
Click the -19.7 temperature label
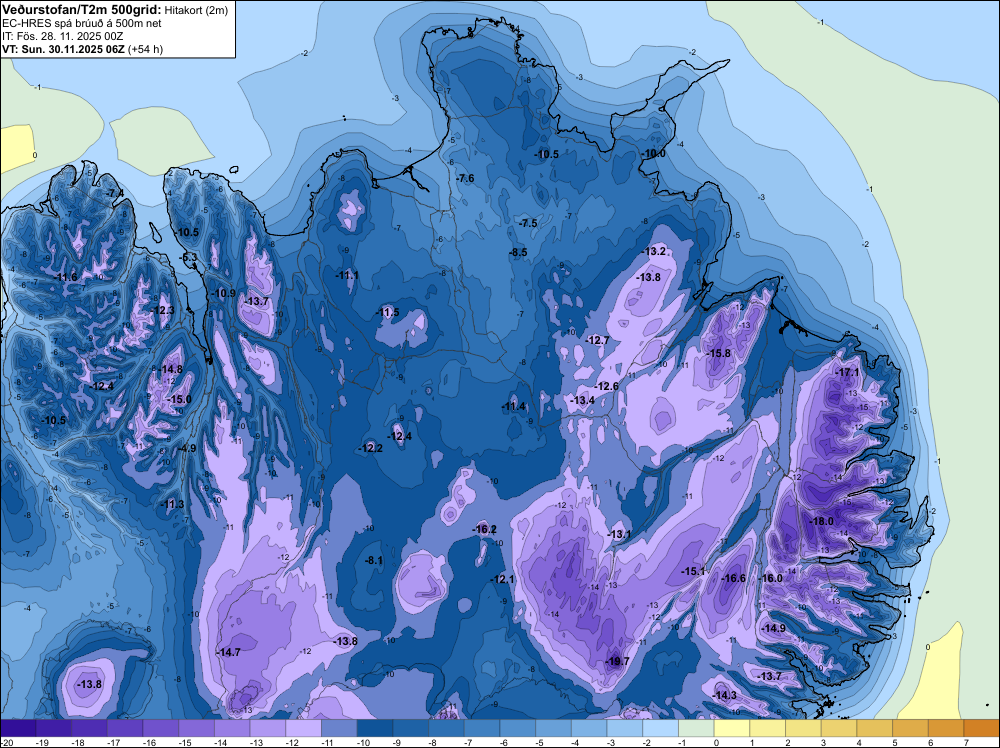point(617,661)
